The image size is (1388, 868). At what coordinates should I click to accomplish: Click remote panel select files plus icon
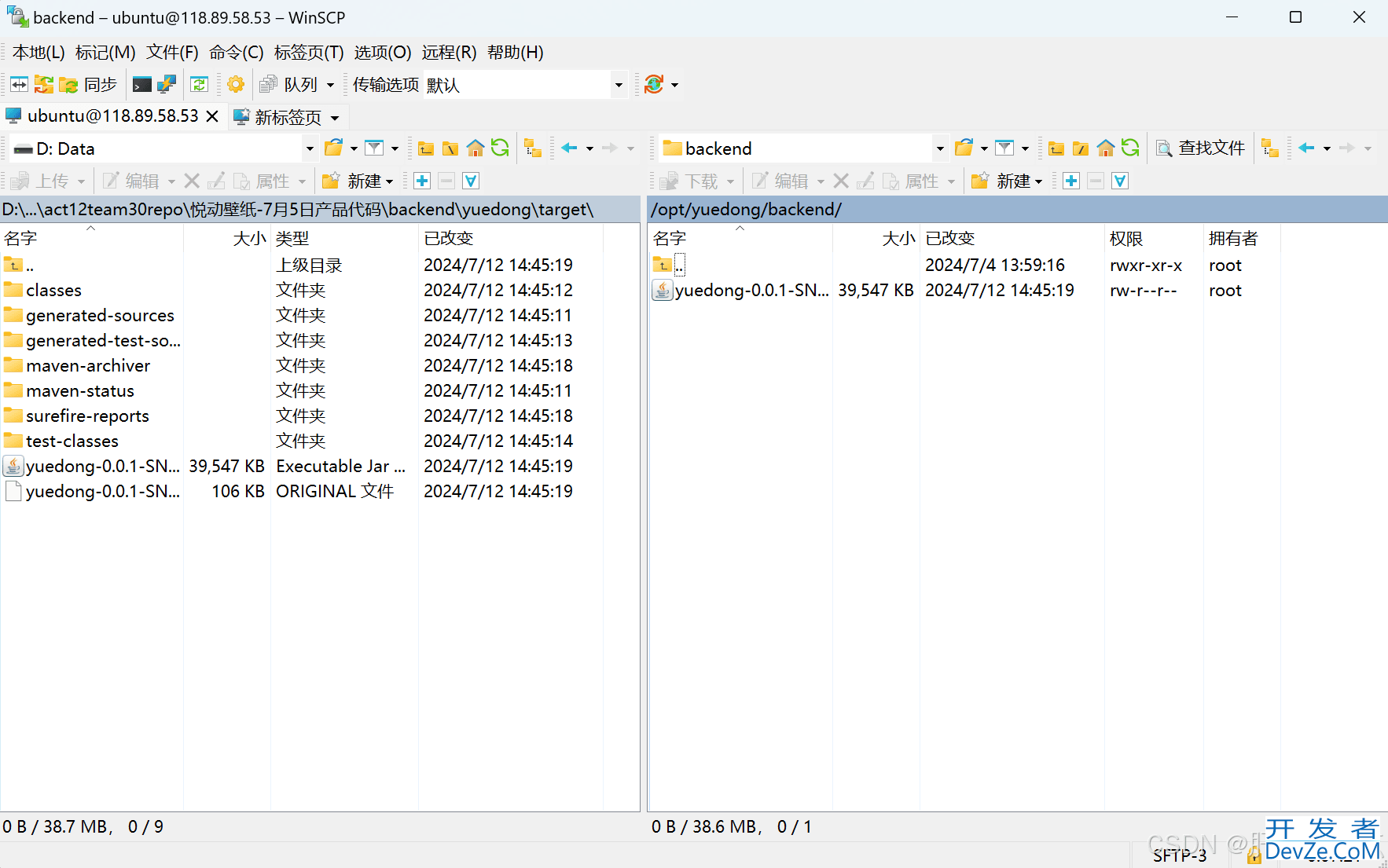(1071, 181)
